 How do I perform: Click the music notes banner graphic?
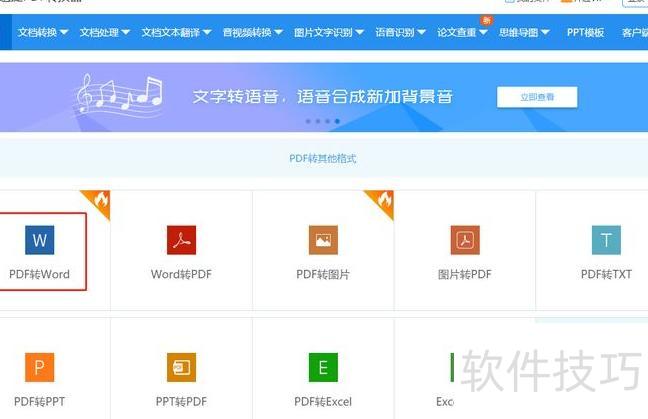(119, 96)
